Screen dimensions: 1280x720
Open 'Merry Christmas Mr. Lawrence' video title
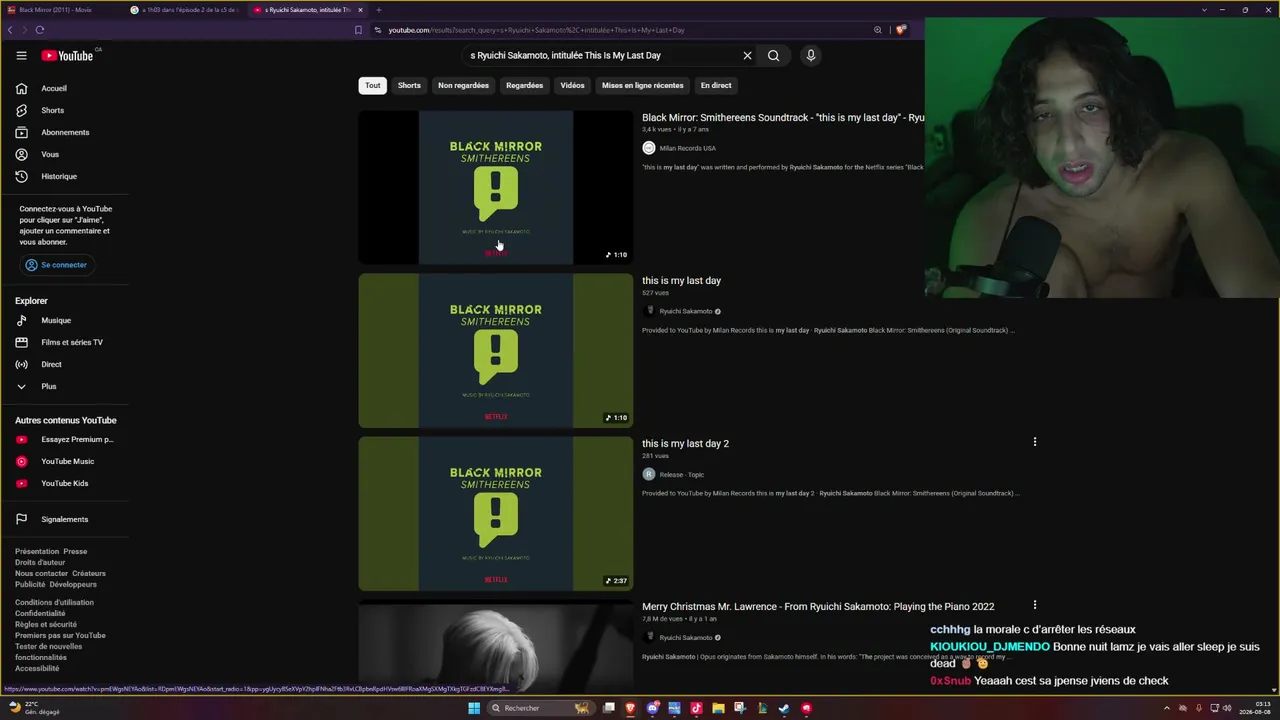click(x=818, y=607)
